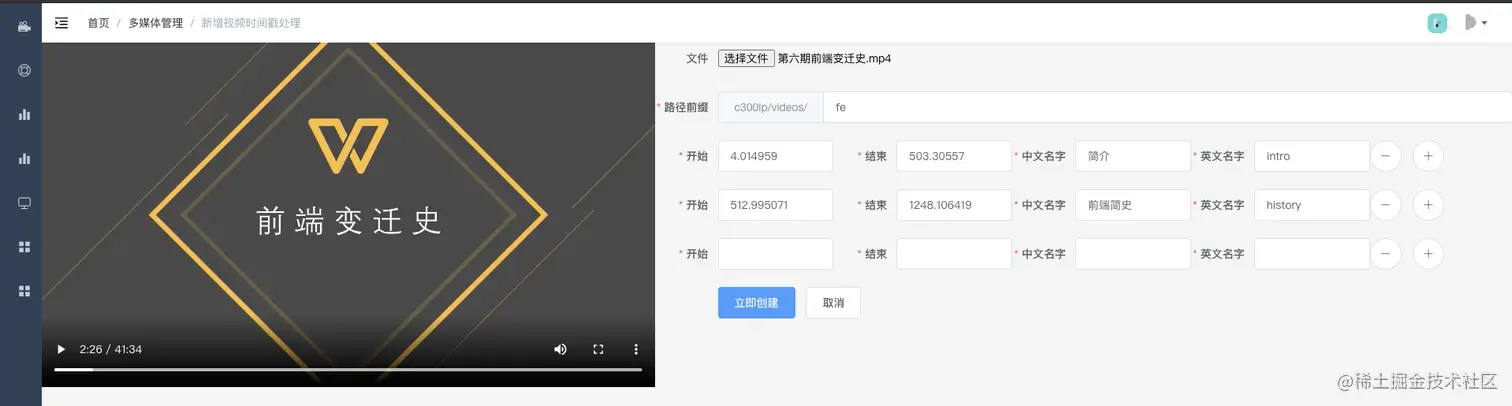
Task: Focus 中文名字 field containing 前端简史
Action: pos(1133,205)
